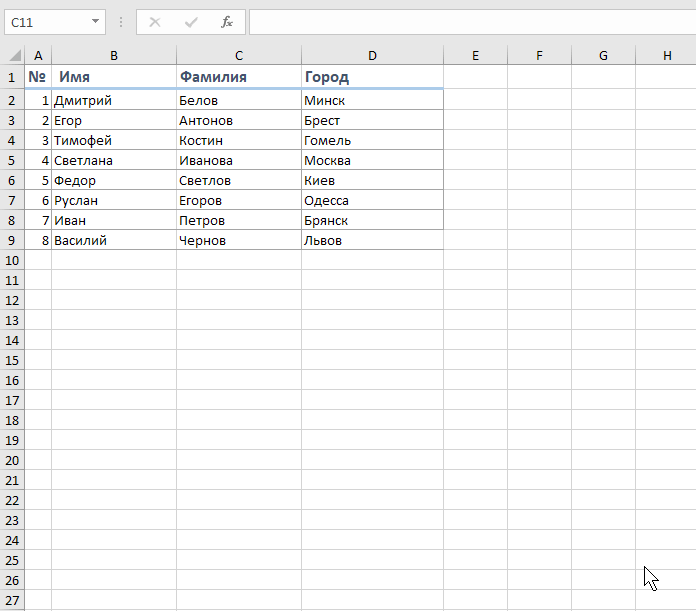Select column D header
The image size is (696, 611).
[x=372, y=56]
